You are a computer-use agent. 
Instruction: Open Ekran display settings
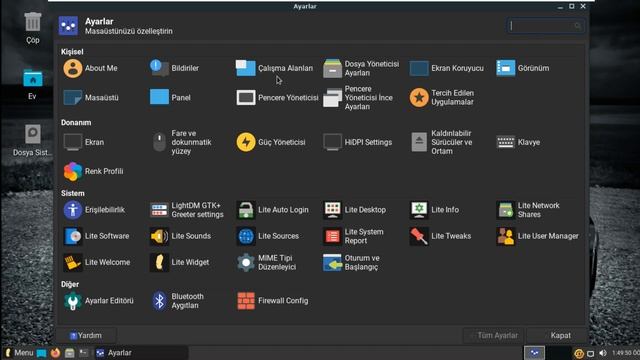click(x=84, y=142)
